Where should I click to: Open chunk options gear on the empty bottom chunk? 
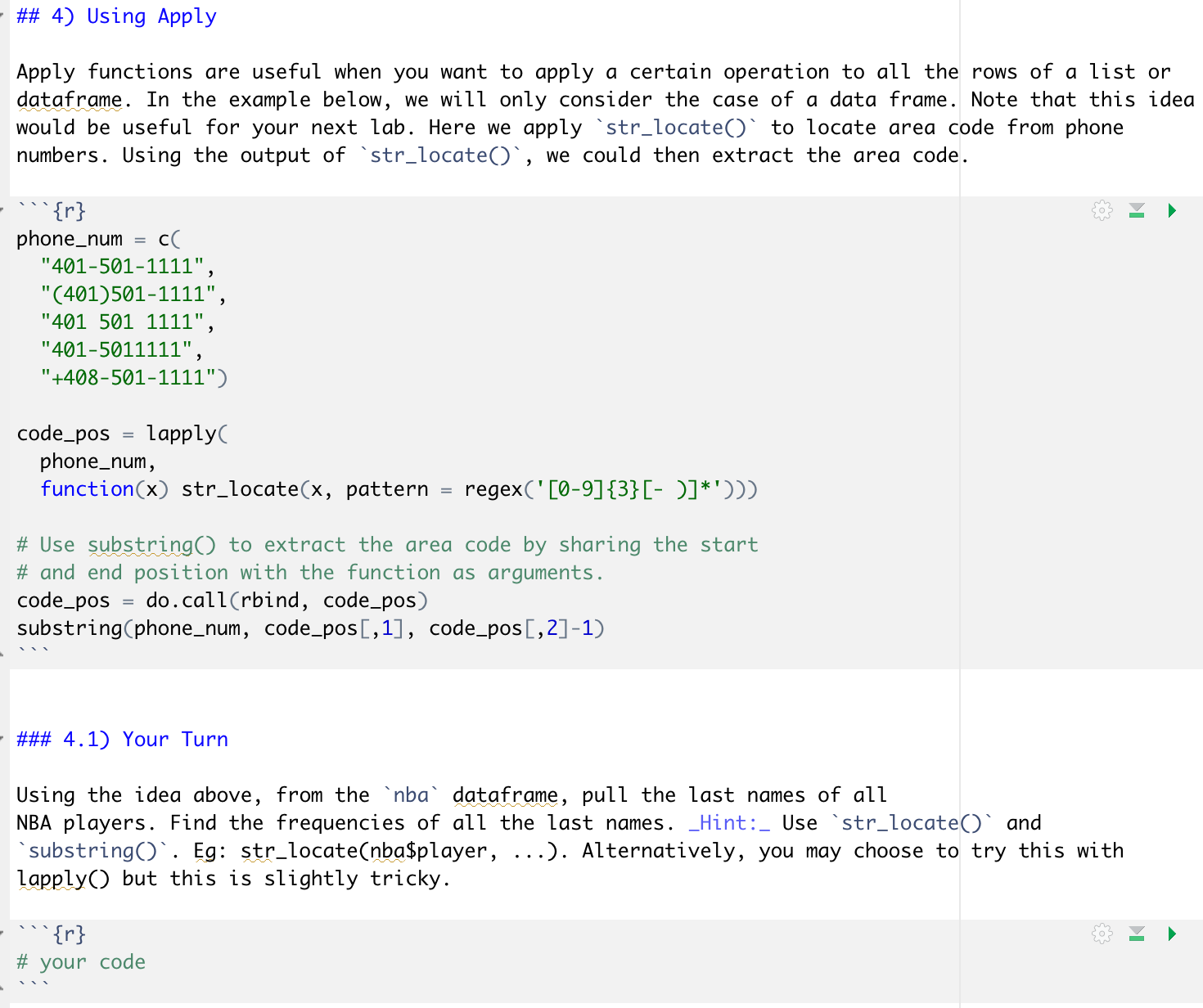click(1102, 934)
